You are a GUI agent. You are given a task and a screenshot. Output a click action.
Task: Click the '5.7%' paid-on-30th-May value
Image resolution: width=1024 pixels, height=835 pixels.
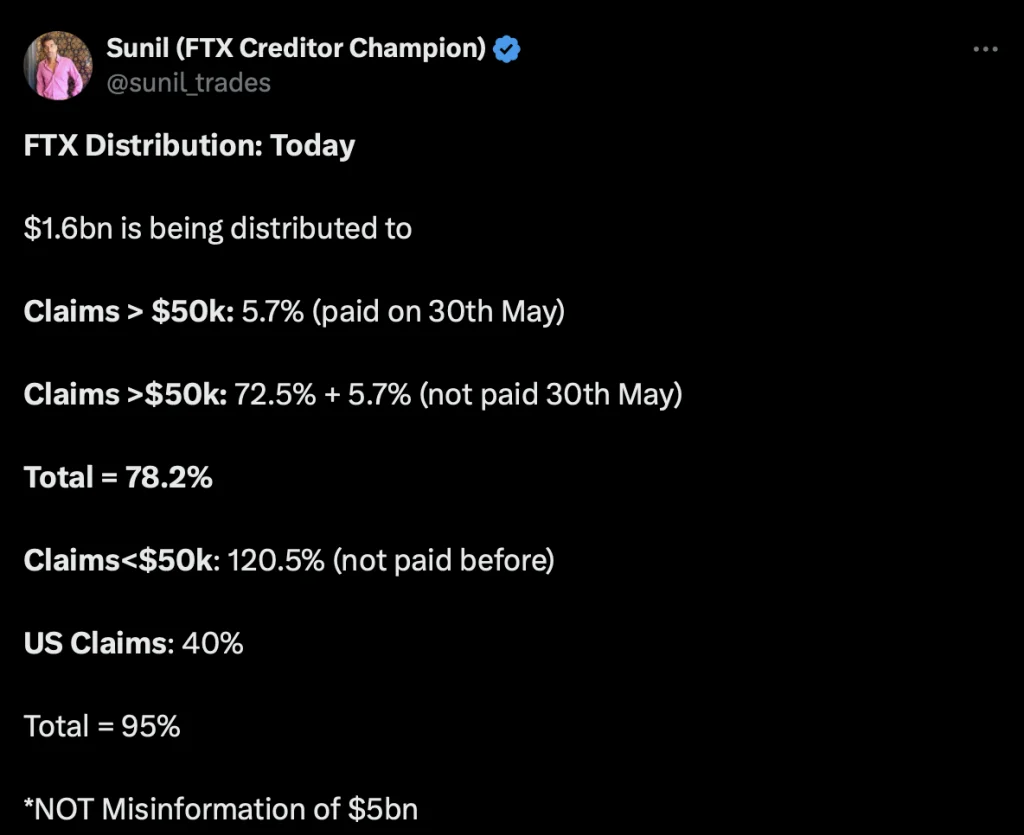[272, 312]
